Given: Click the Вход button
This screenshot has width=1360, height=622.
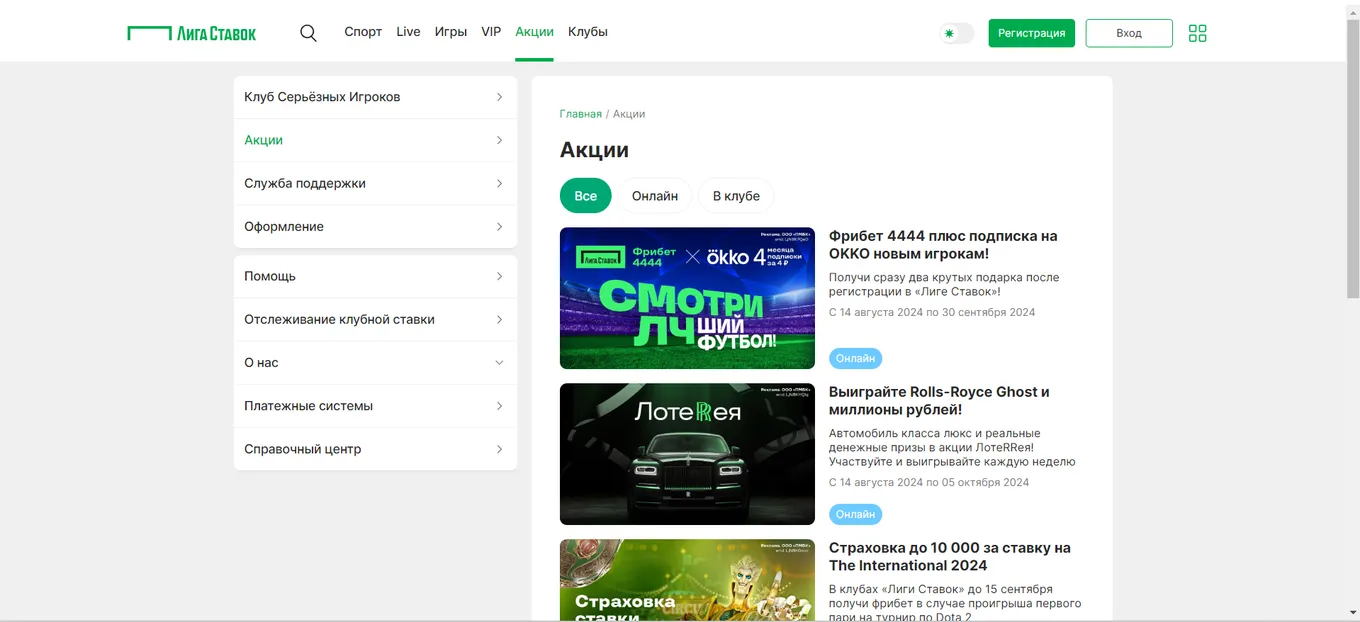Looking at the screenshot, I should coord(1129,33).
